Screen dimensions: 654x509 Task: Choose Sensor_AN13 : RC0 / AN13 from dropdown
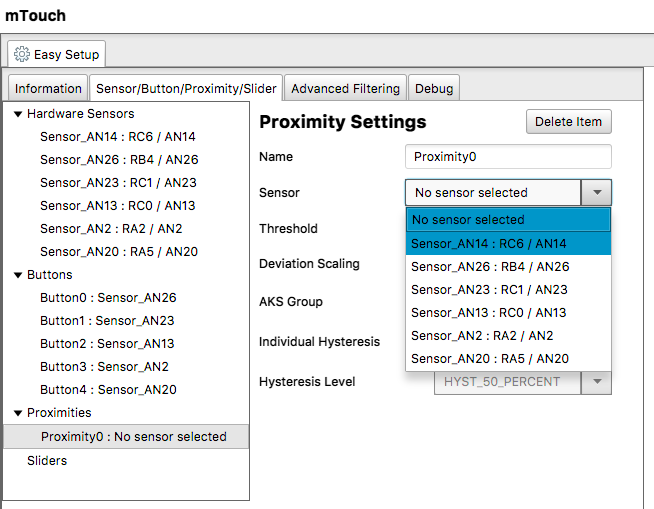point(508,312)
